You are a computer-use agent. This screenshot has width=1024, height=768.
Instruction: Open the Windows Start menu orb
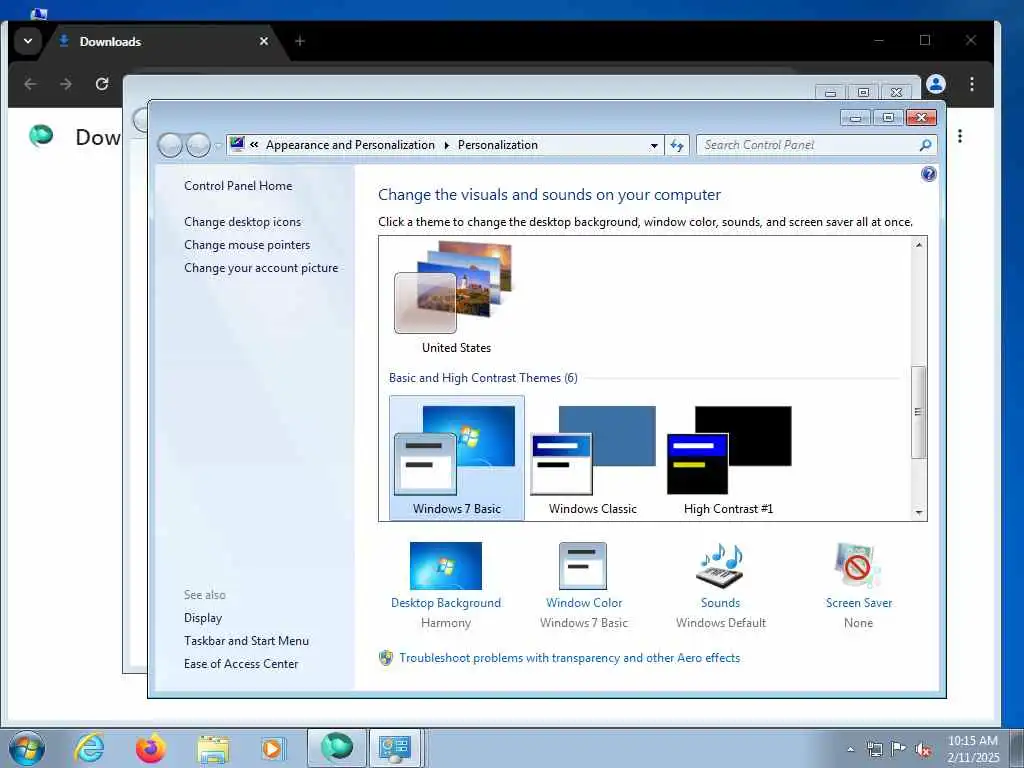point(27,748)
